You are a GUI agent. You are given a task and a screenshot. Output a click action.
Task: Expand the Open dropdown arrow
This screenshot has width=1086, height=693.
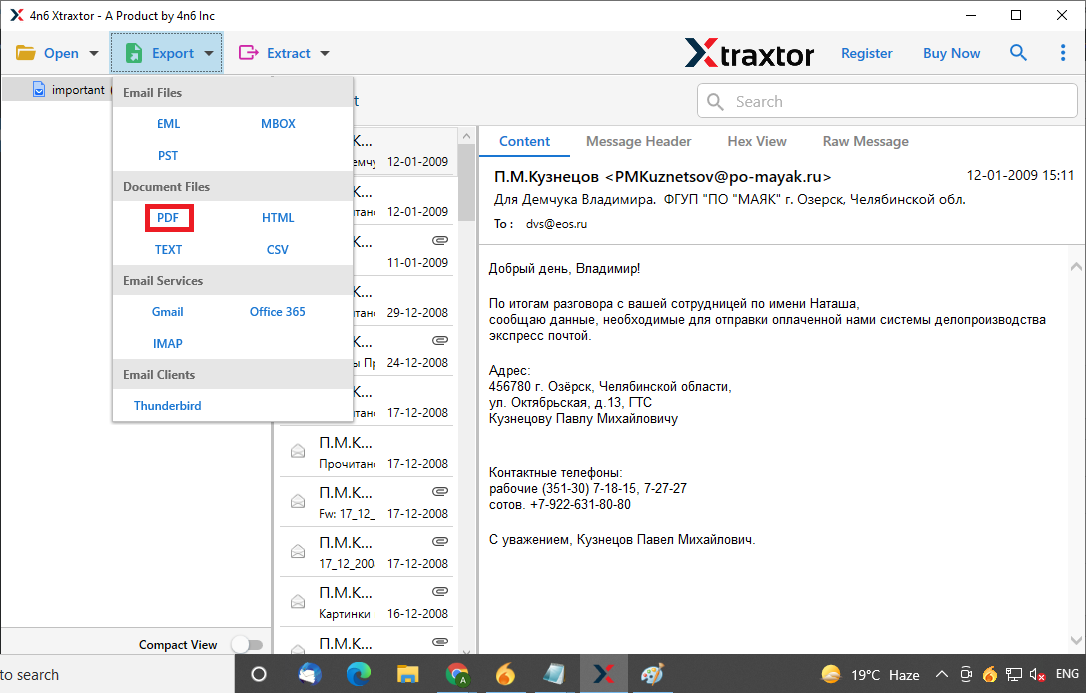tap(94, 53)
